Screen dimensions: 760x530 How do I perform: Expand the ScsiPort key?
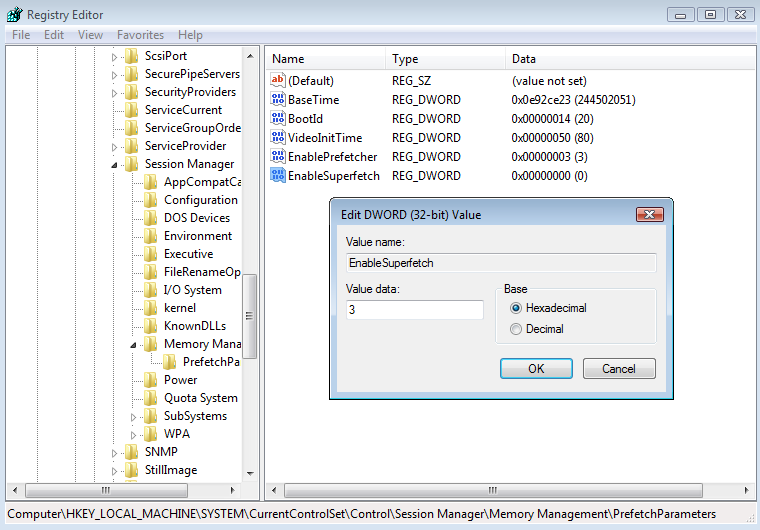pos(114,57)
